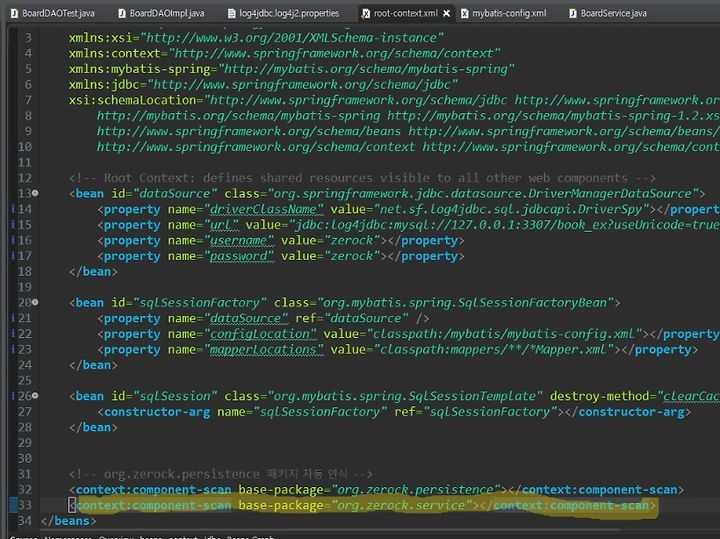Click the info marker on line 16
The image size is (720, 539).
pyautogui.click(x=13, y=240)
